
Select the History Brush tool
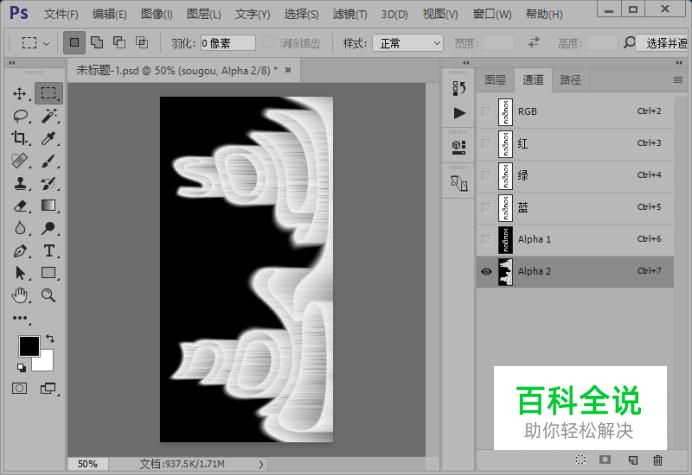pos(49,183)
